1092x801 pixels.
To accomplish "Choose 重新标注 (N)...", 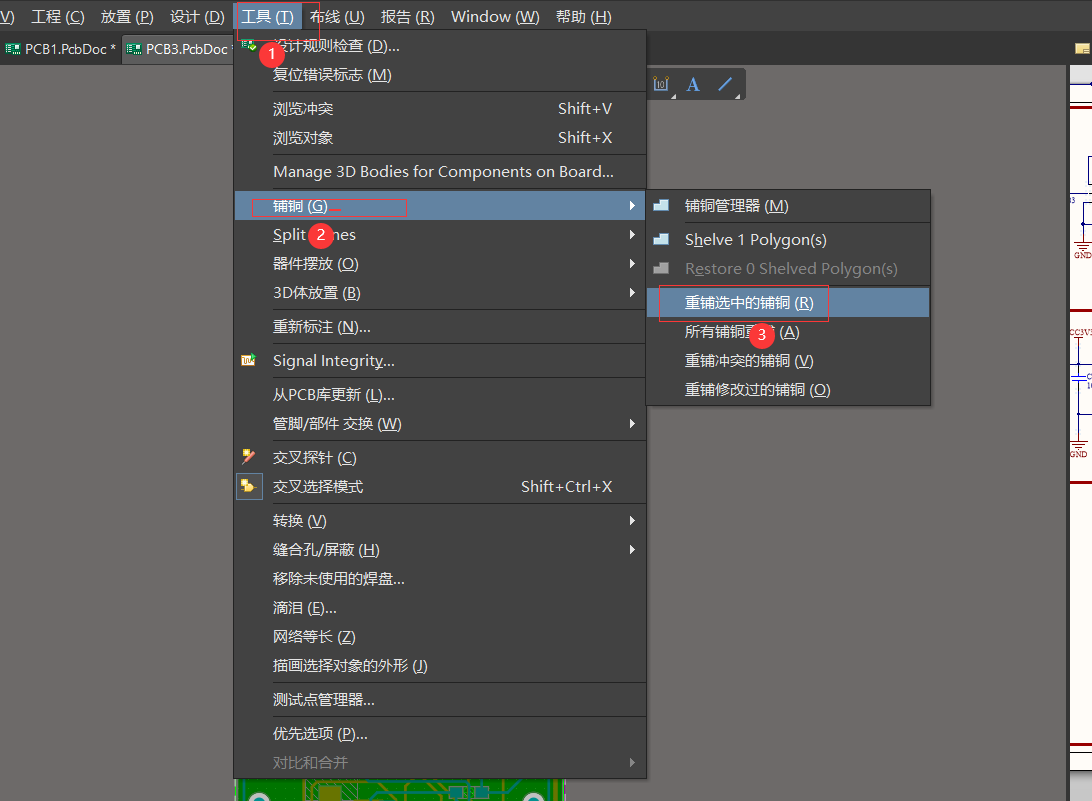I will click(x=440, y=327).
